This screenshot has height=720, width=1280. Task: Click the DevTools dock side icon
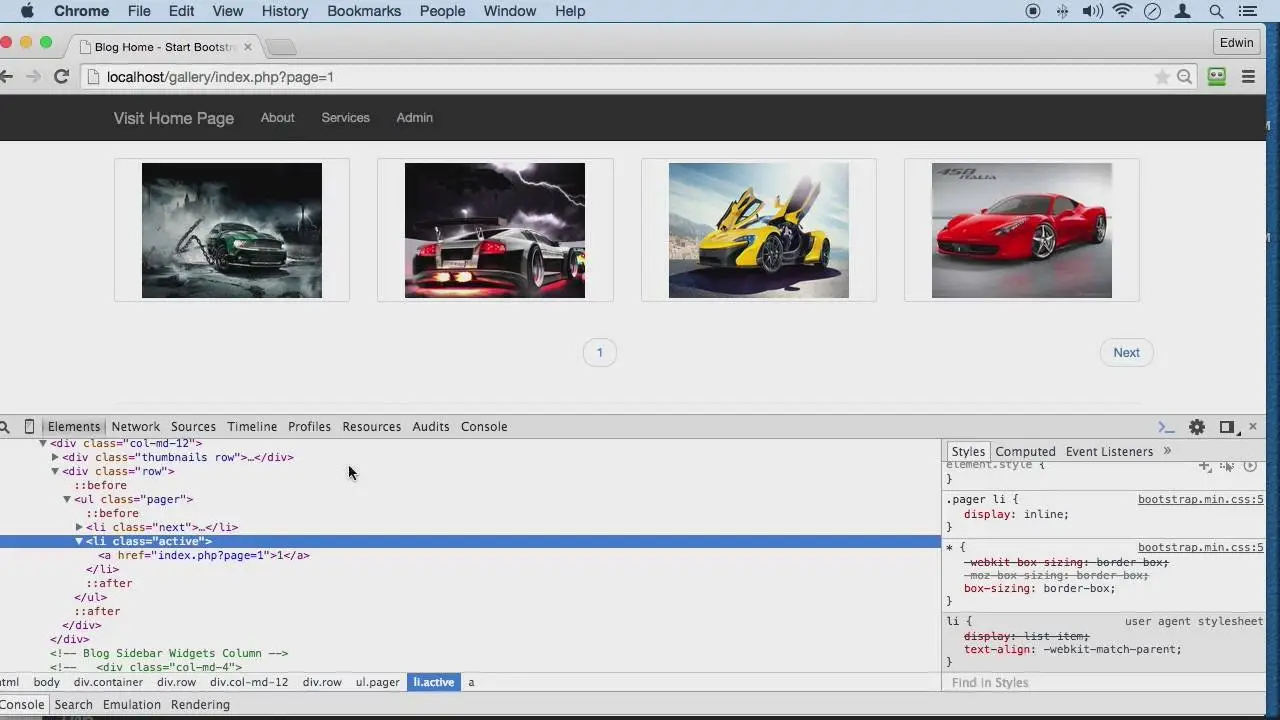coord(1227,427)
